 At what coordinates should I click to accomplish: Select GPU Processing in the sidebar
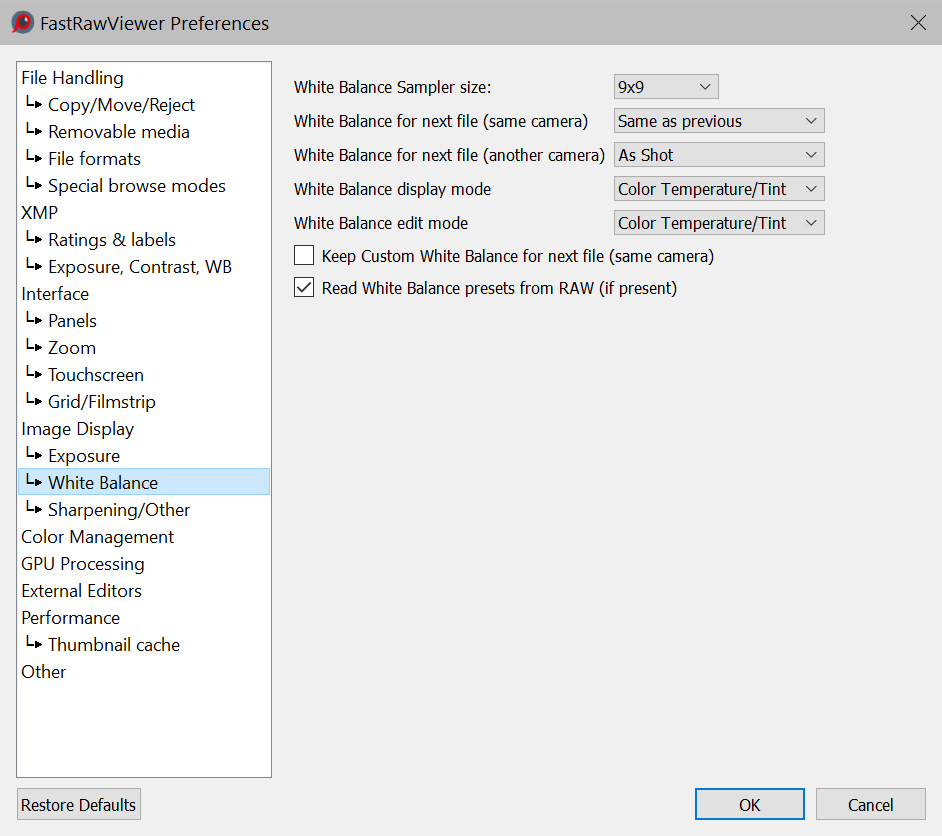click(x=83, y=564)
